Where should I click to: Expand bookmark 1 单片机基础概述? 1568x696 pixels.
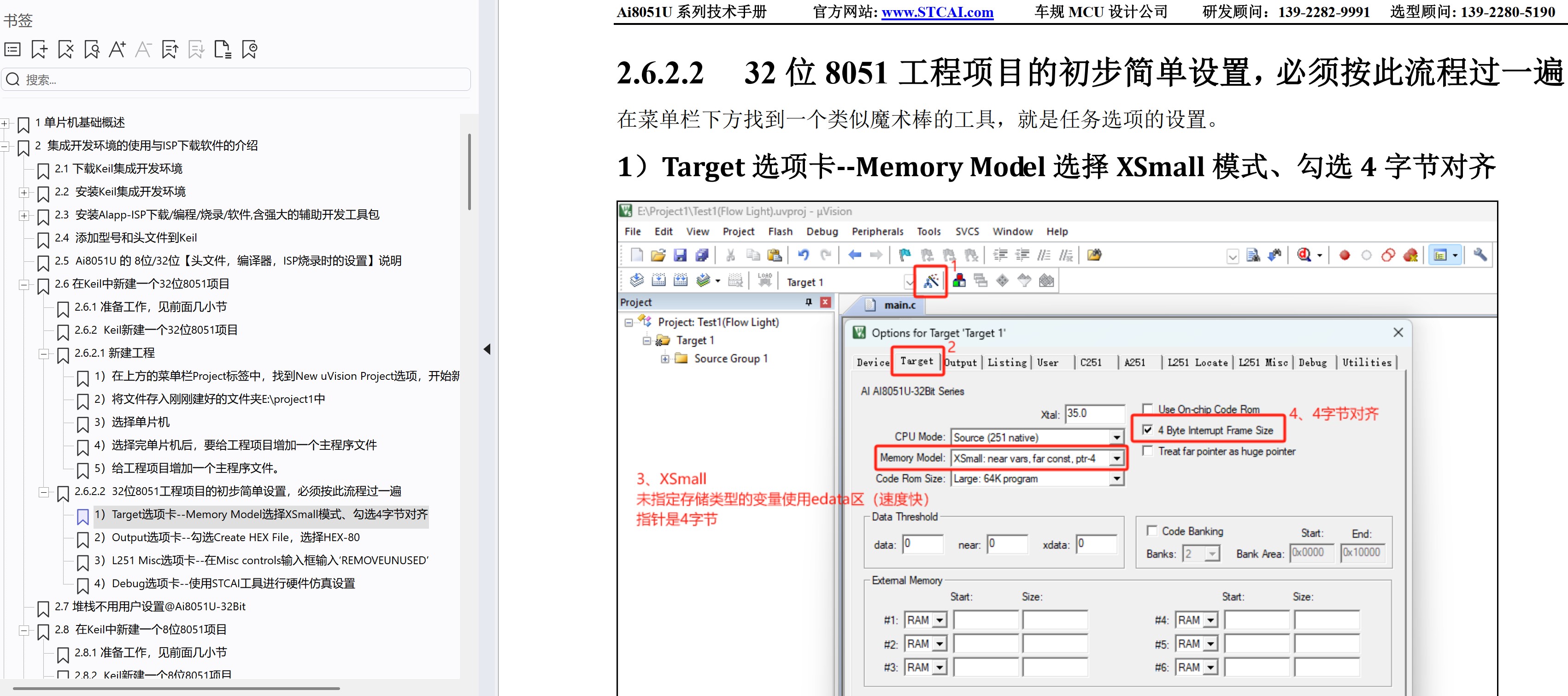[x=4, y=123]
